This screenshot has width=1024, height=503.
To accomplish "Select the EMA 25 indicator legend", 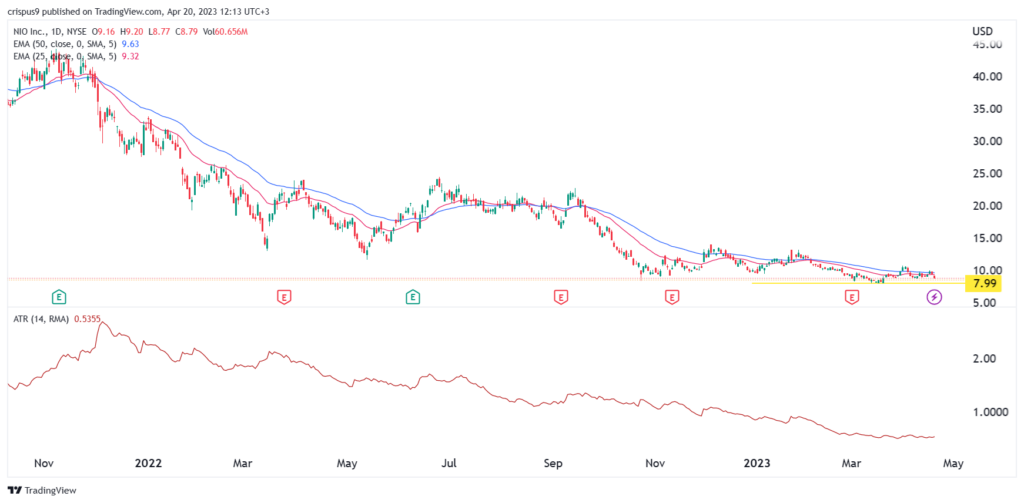I will pos(75,57).
